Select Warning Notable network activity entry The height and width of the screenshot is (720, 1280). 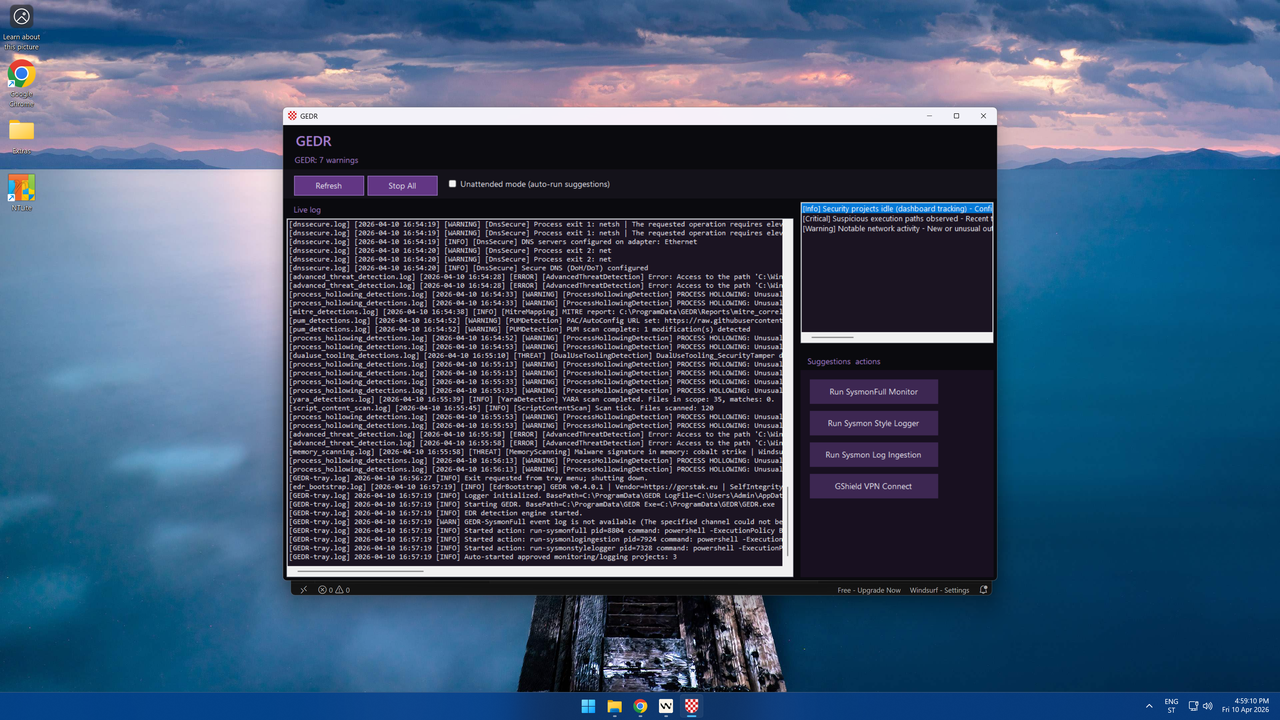(897, 229)
